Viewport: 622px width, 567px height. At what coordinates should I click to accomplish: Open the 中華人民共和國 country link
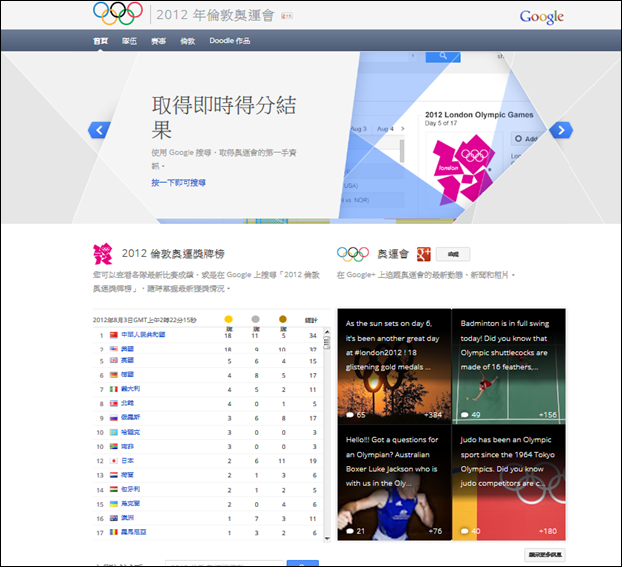(x=143, y=334)
